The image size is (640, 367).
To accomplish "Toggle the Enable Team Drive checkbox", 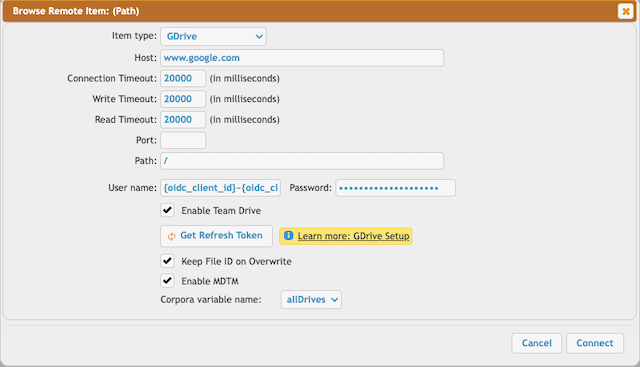I will pyautogui.click(x=167, y=210).
